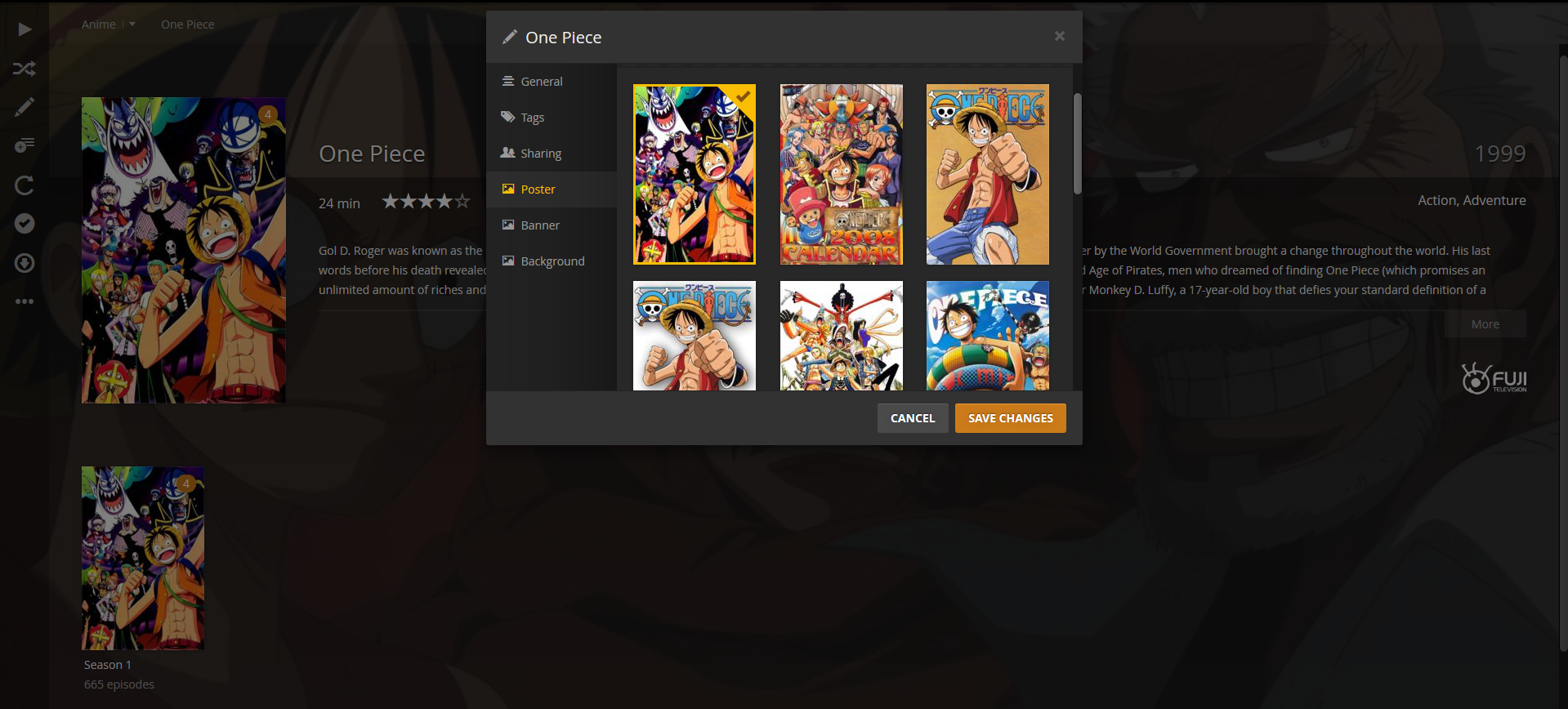The width and height of the screenshot is (1568, 709).
Task: Click the Add to playlist icon
Action: pyautogui.click(x=25, y=145)
